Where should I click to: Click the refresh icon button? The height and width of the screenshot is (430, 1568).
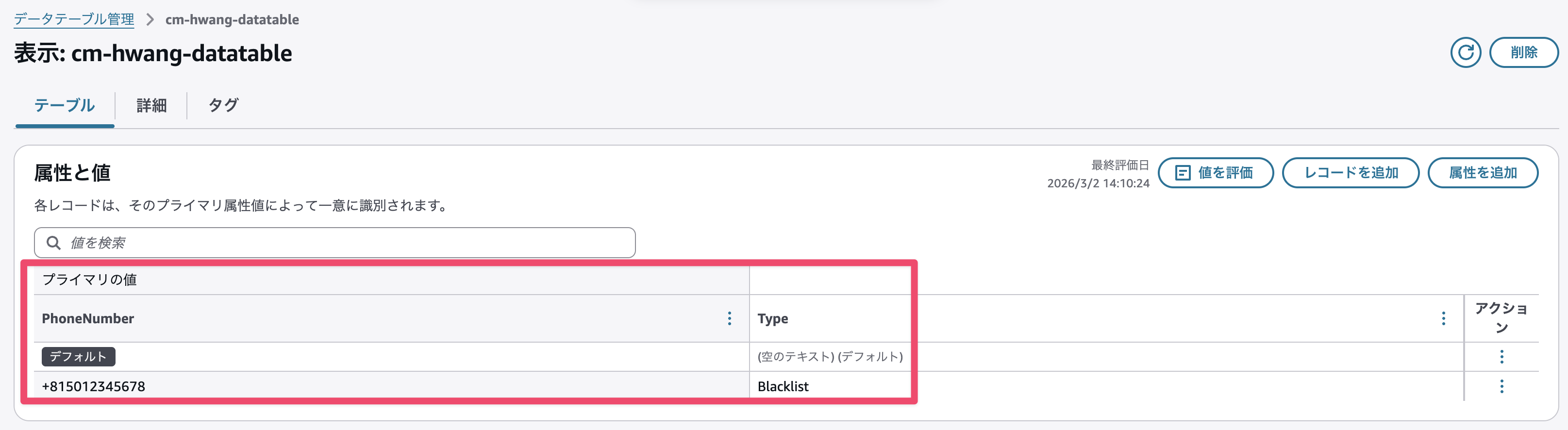(x=1465, y=52)
